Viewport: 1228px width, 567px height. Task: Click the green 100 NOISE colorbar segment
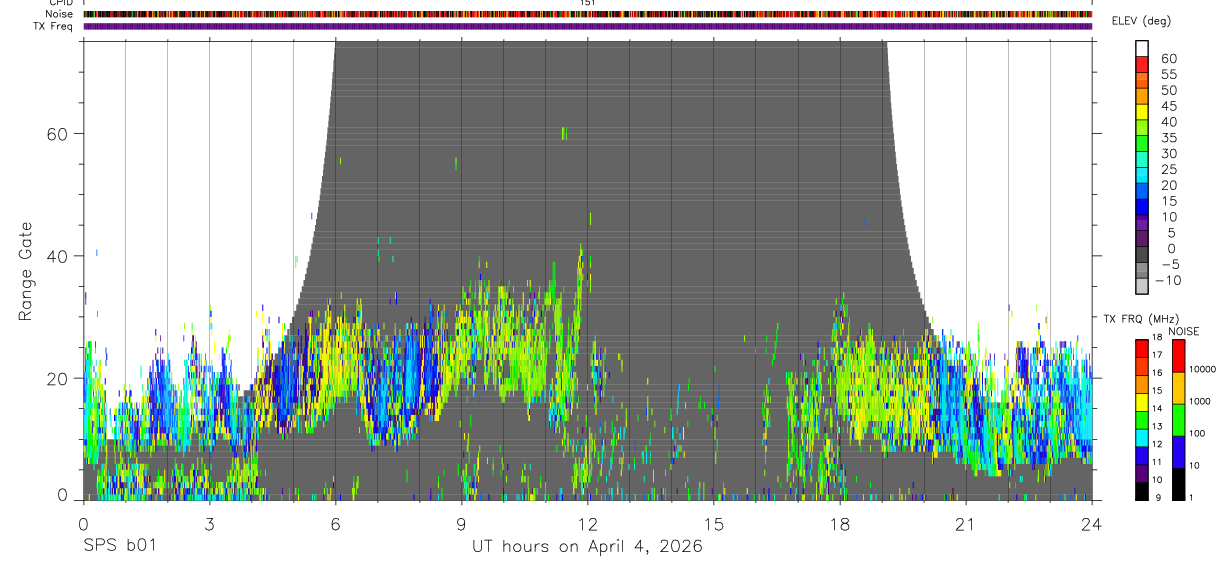tap(1179, 419)
